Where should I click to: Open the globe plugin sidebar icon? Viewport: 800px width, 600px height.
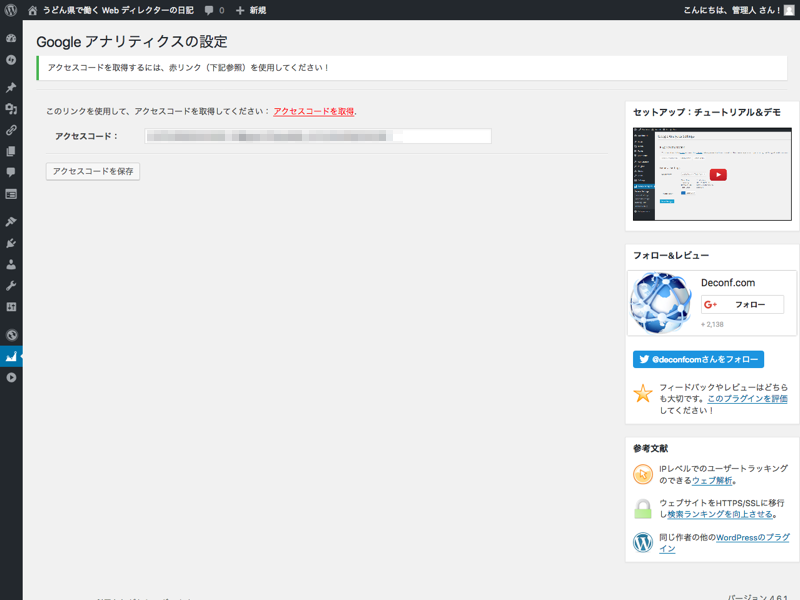[x=11, y=335]
